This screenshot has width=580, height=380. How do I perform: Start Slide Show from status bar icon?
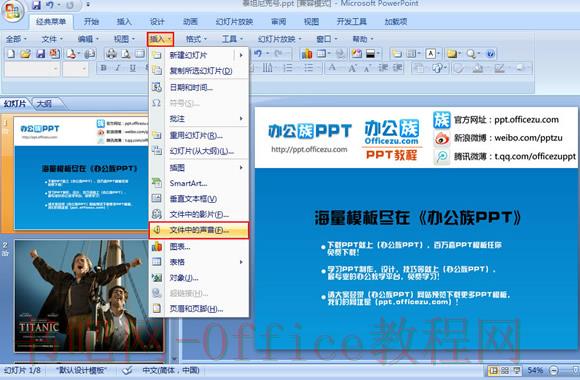[x=516, y=370]
